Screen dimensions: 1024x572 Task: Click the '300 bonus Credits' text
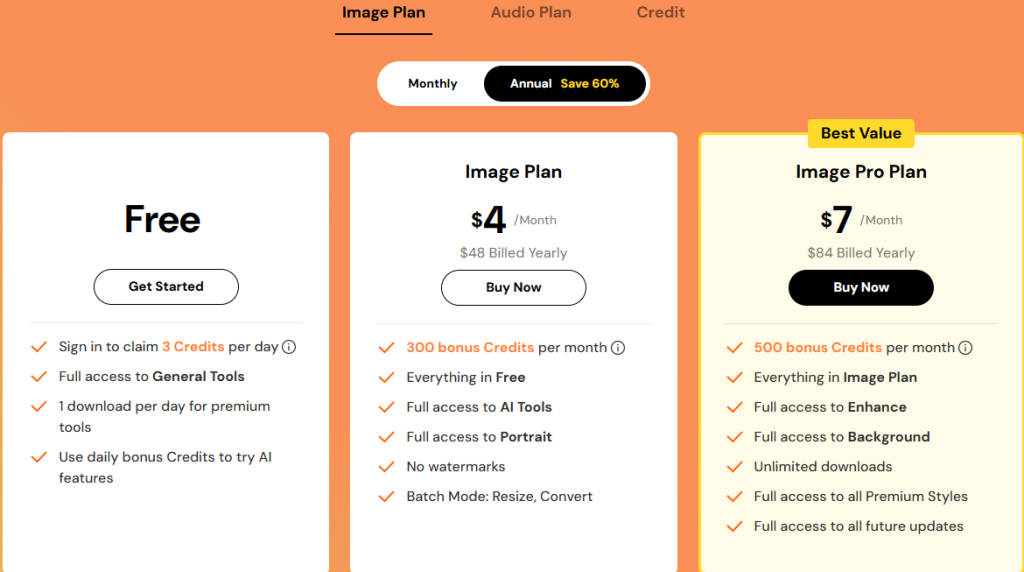point(470,347)
